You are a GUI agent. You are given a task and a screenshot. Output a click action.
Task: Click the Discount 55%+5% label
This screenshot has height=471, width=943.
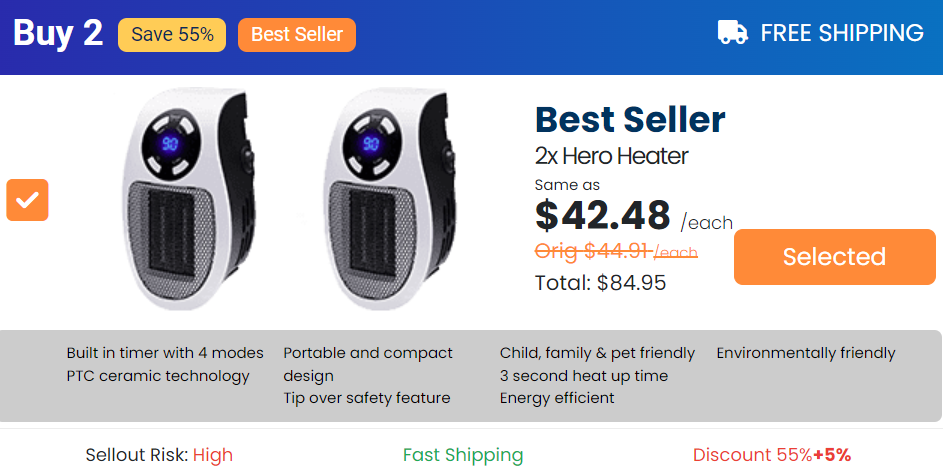click(x=772, y=455)
